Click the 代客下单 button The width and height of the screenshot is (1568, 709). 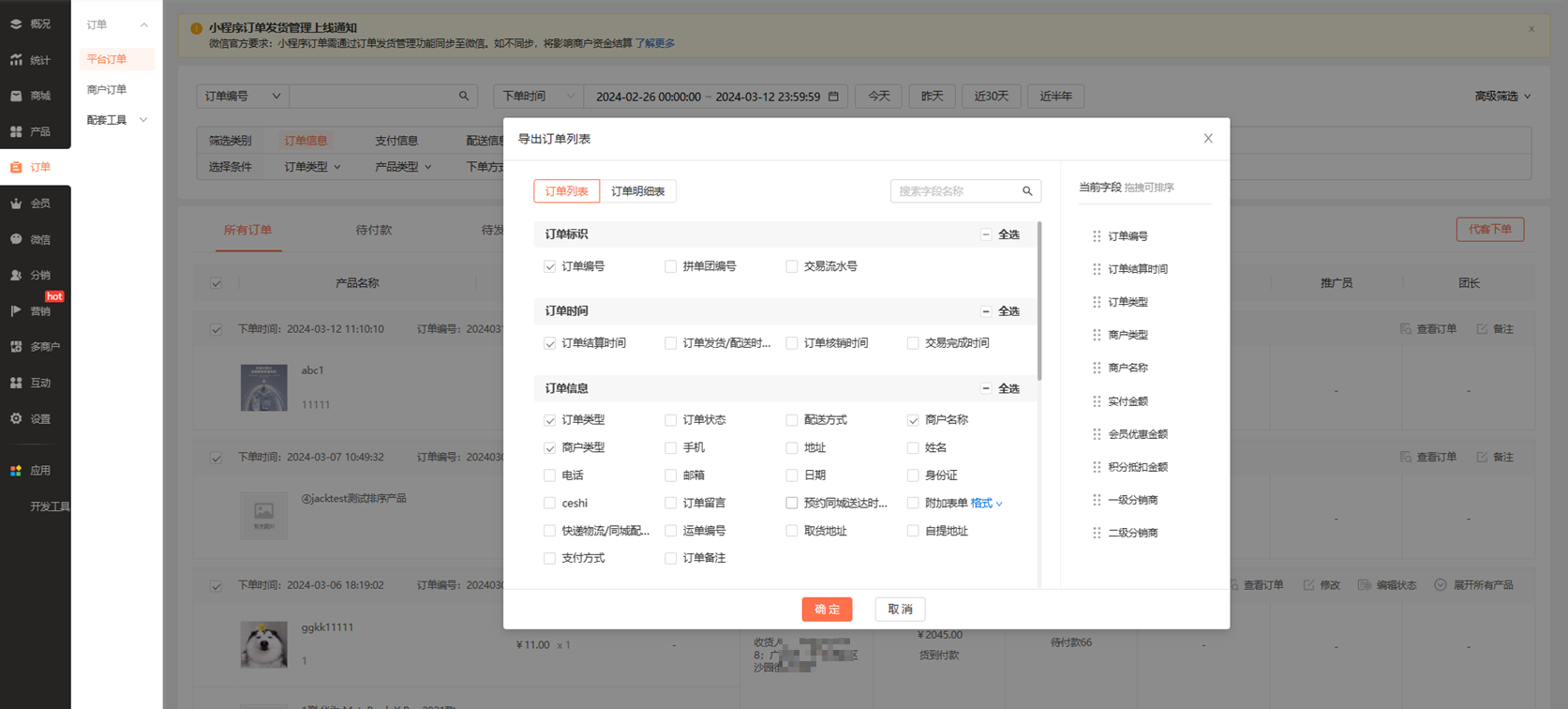[x=1489, y=229]
